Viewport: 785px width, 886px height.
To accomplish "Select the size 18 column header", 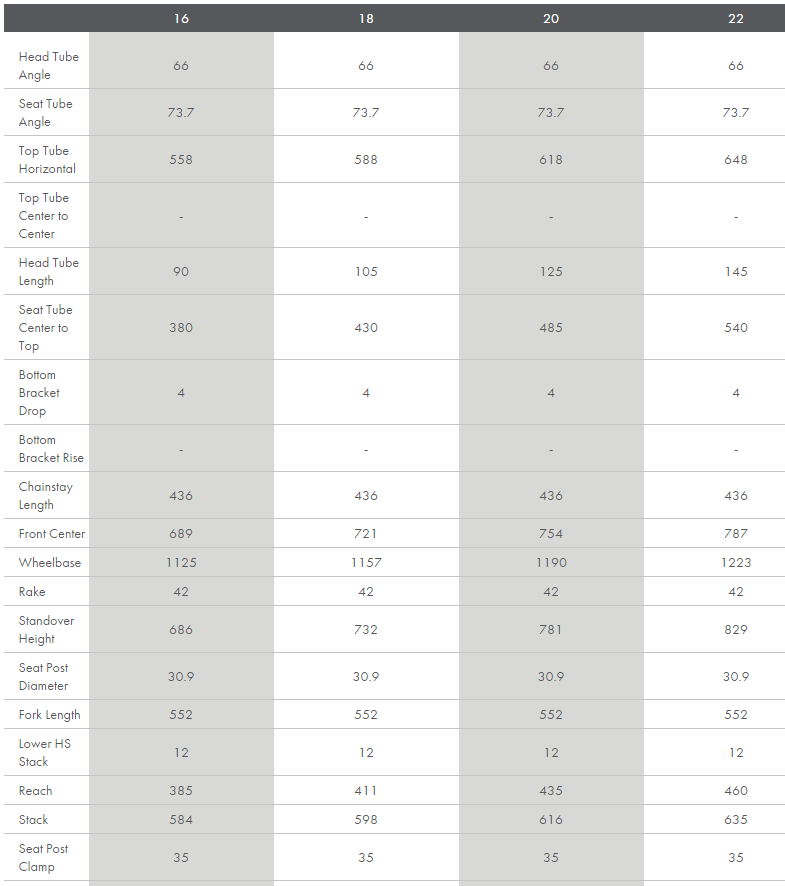I will (366, 19).
